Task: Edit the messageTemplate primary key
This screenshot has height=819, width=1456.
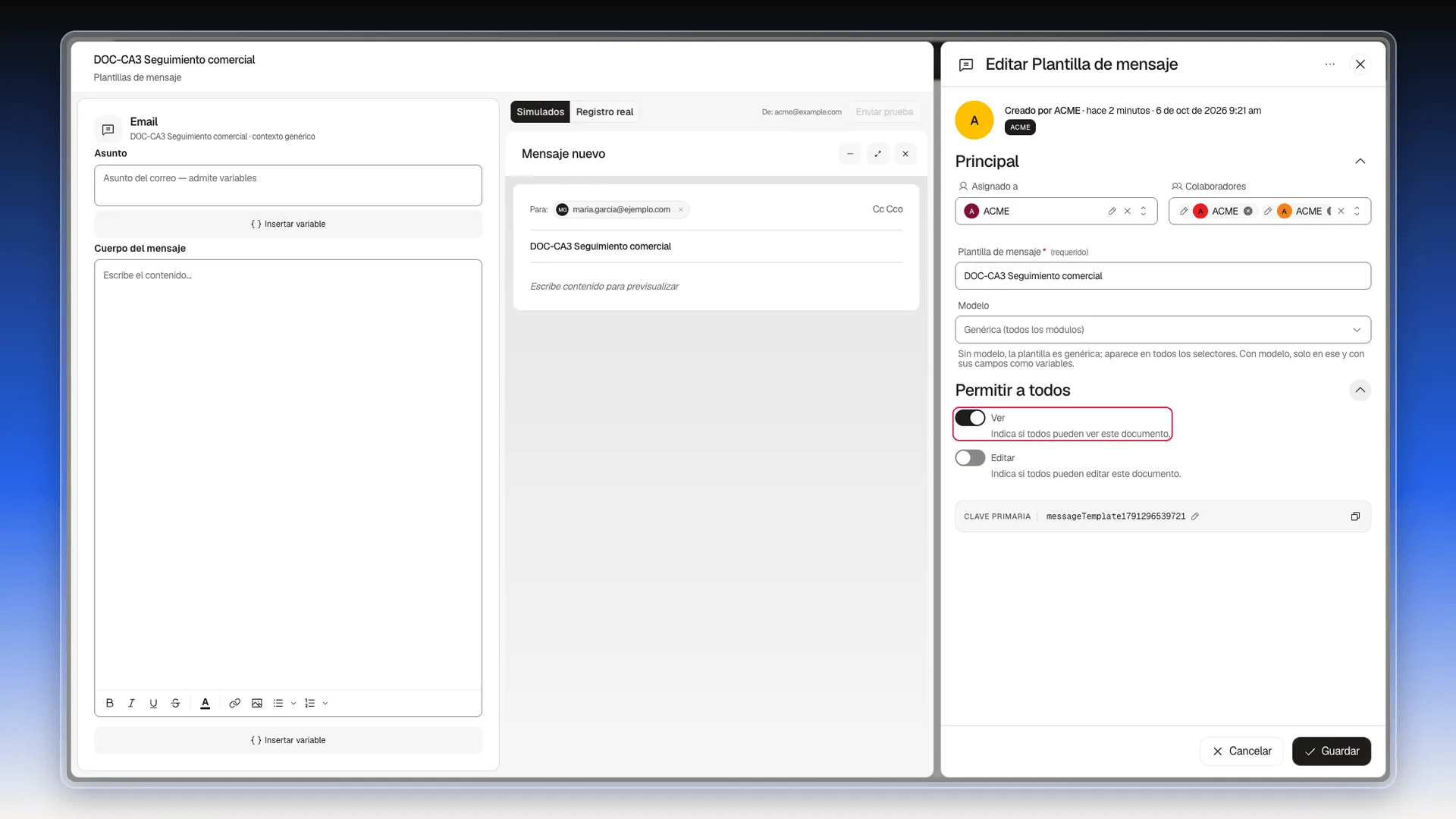Action: (1195, 516)
